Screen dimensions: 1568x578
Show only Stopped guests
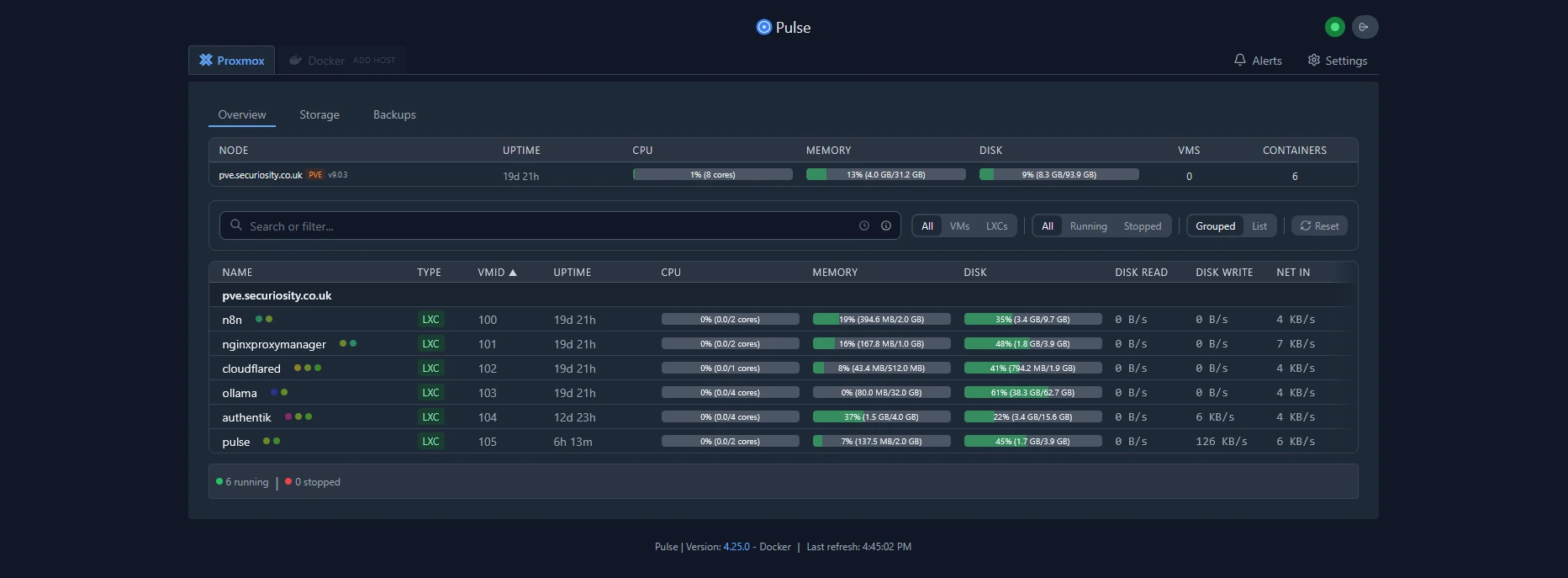point(1142,226)
